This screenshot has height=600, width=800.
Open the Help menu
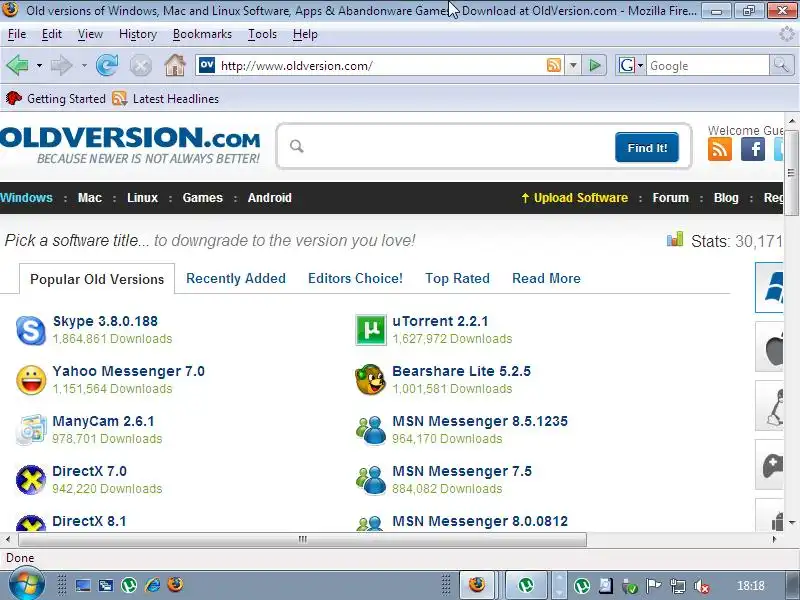coord(305,34)
